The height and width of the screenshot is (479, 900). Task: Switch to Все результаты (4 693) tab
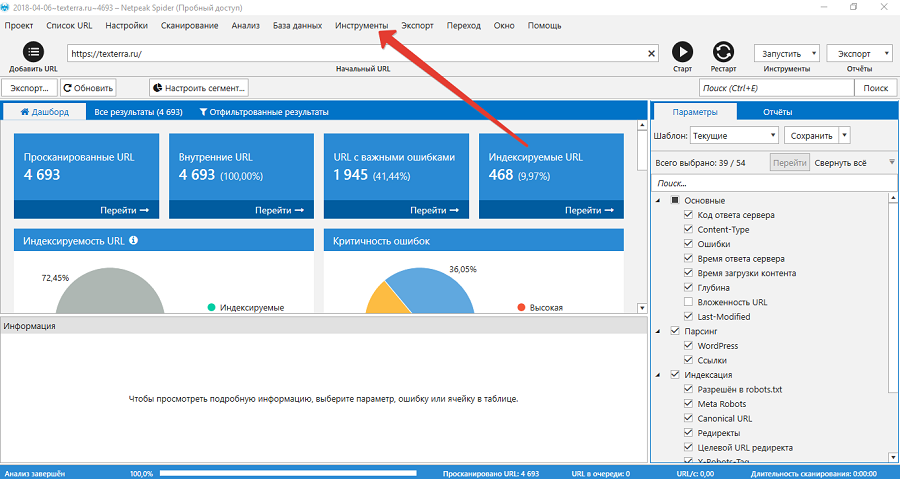coord(138,112)
